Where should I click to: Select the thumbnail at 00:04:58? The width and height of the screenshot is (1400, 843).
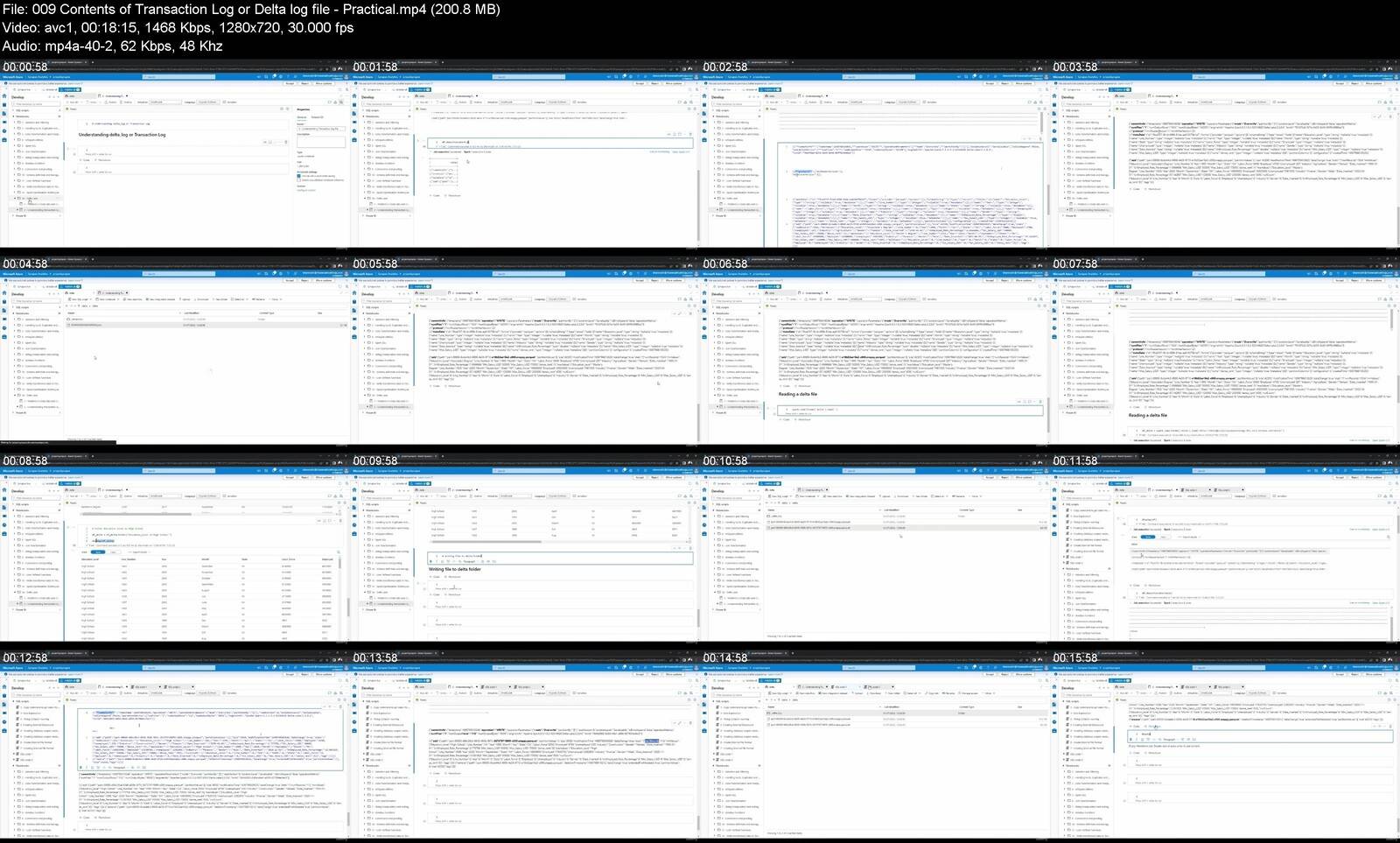(175, 351)
